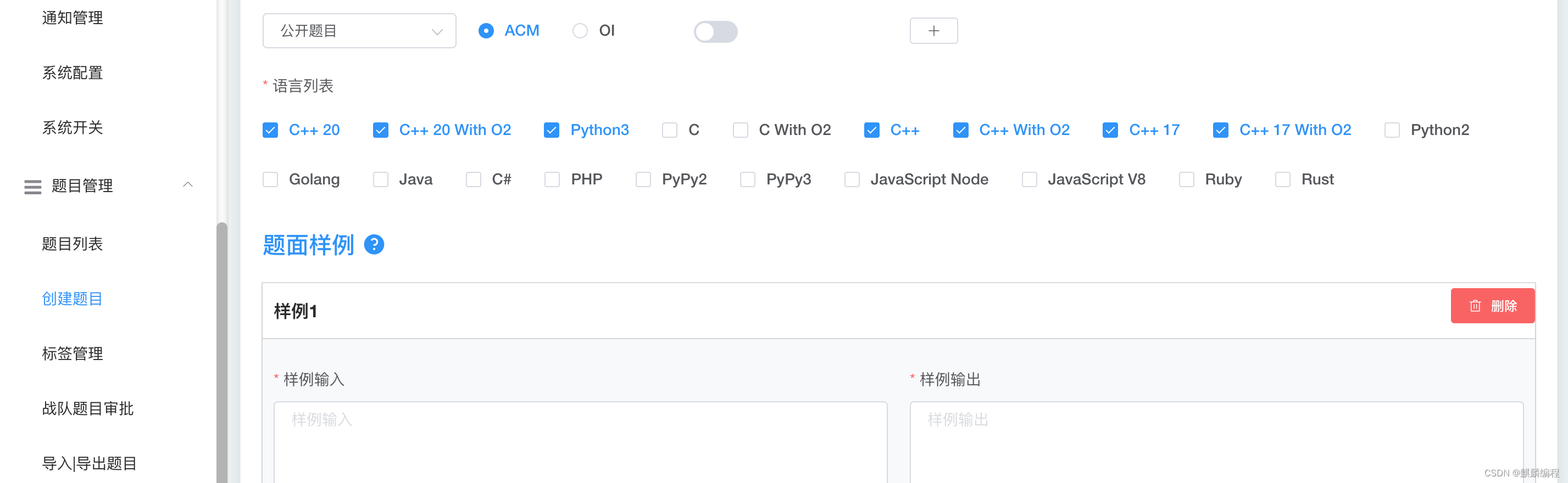The width and height of the screenshot is (1568, 483).
Task: Check the Java checkbox
Action: [380, 179]
